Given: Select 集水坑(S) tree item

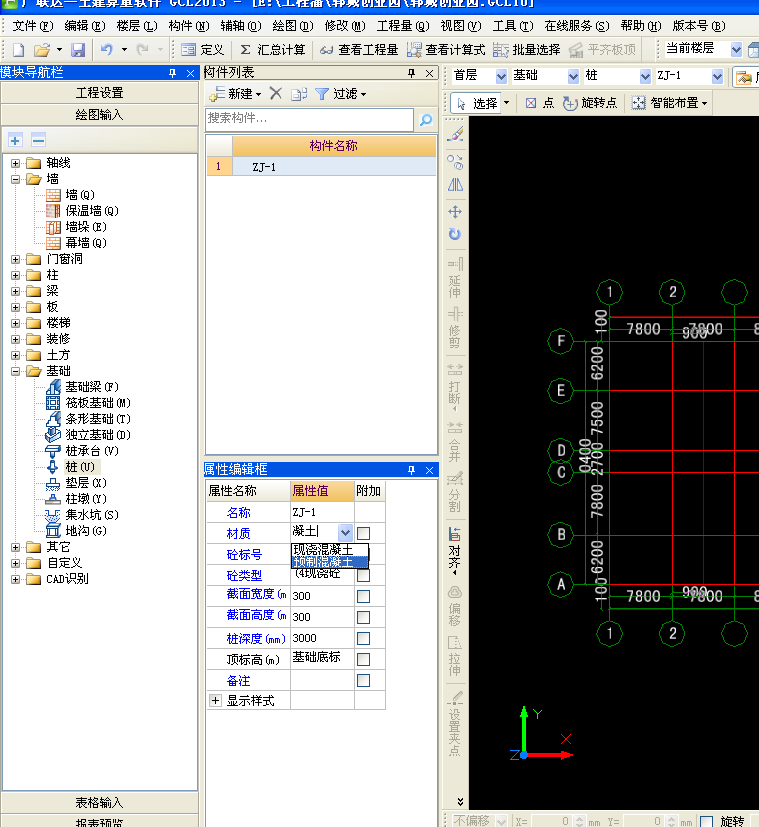Looking at the screenshot, I should pyautogui.click(x=91, y=515).
